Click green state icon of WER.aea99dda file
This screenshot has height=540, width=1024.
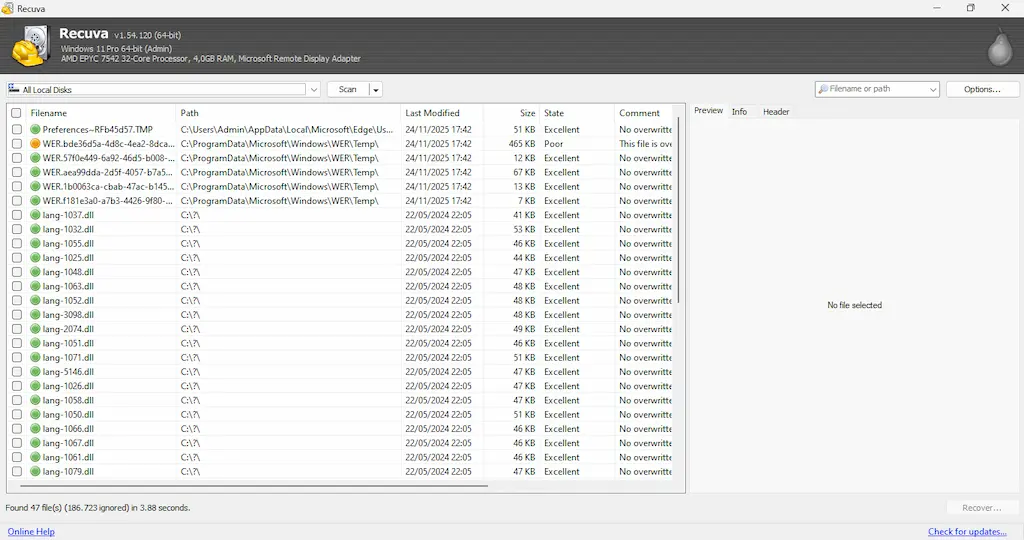35,172
